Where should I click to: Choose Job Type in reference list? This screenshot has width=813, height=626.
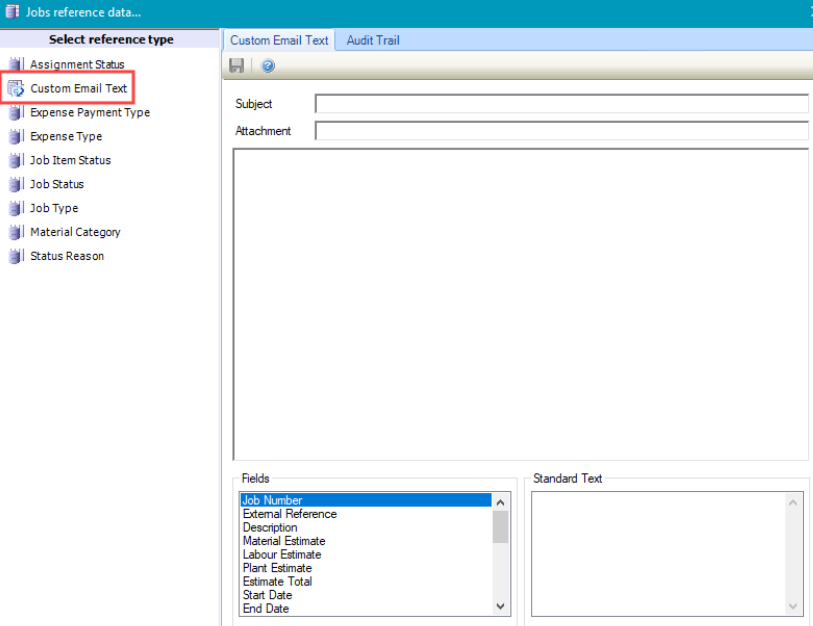tap(54, 209)
